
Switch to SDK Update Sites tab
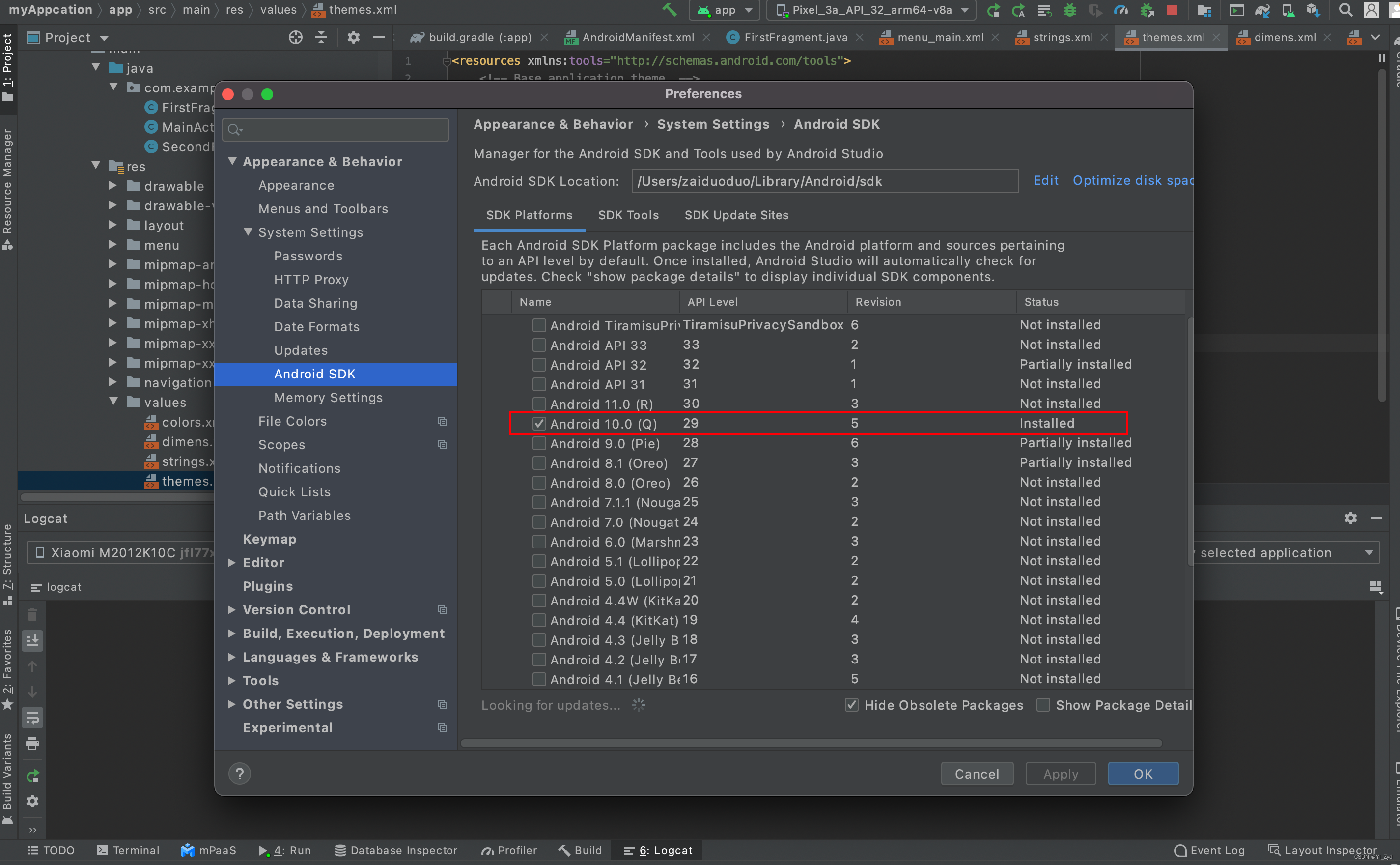point(736,215)
